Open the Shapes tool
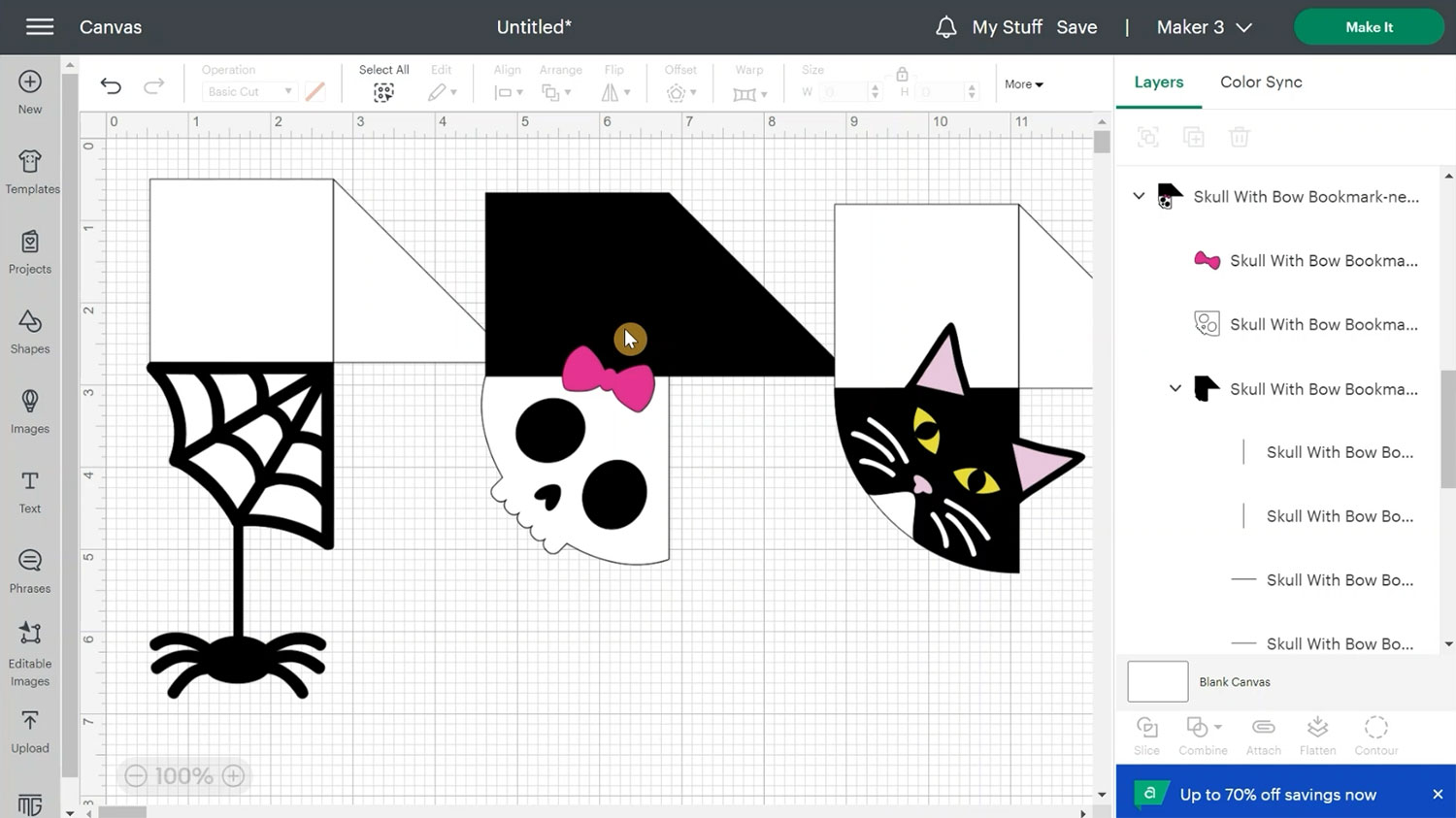 click(30, 332)
